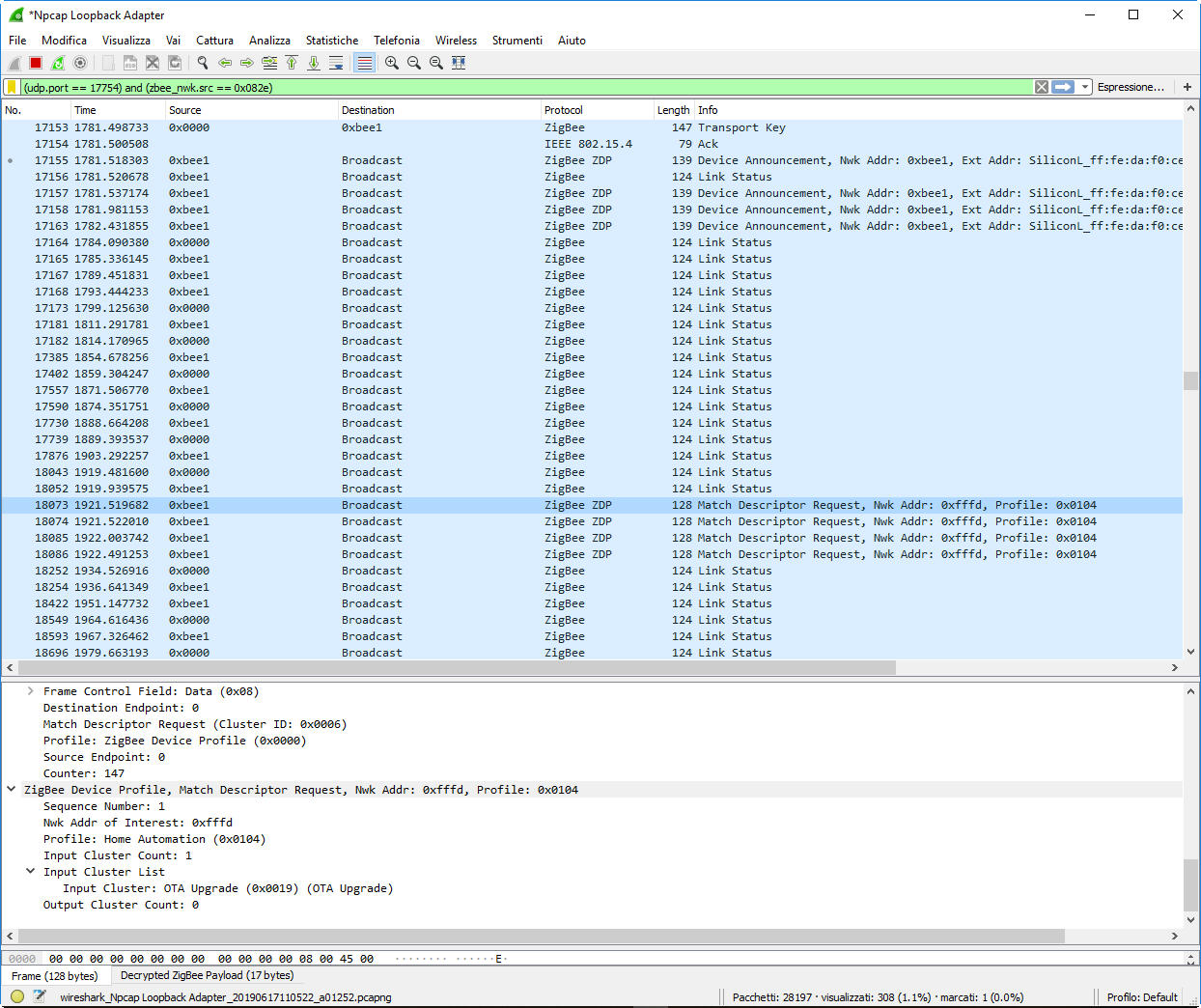Restart the current capture

click(x=58, y=63)
